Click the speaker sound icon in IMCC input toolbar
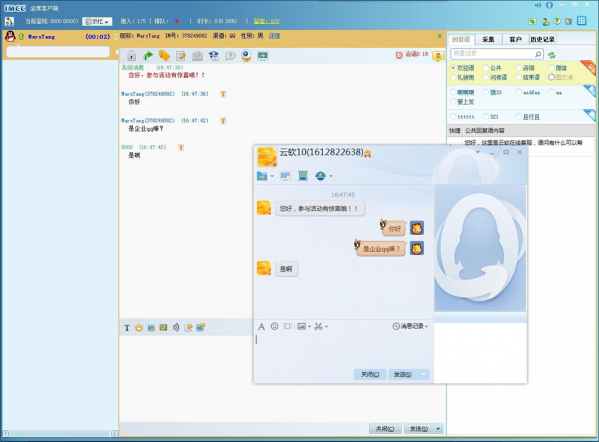This screenshot has width=599, height=442. 175,327
